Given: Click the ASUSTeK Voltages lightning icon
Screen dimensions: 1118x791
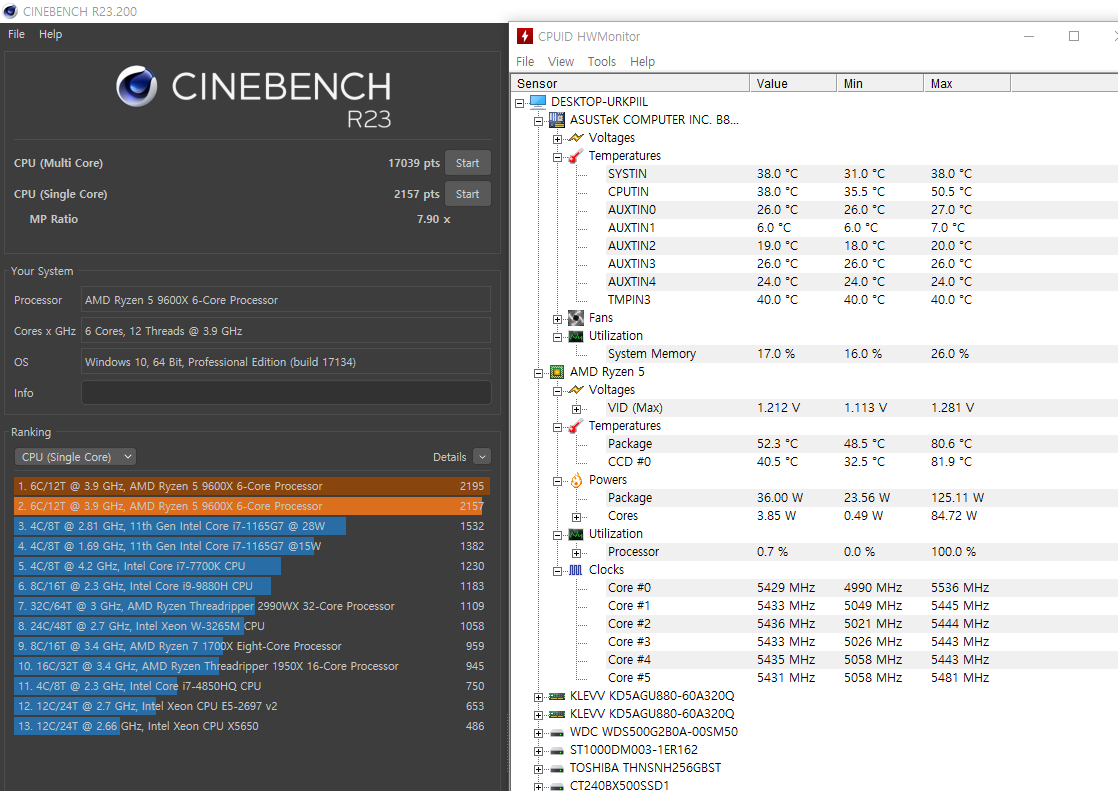Looking at the screenshot, I should click(575, 138).
